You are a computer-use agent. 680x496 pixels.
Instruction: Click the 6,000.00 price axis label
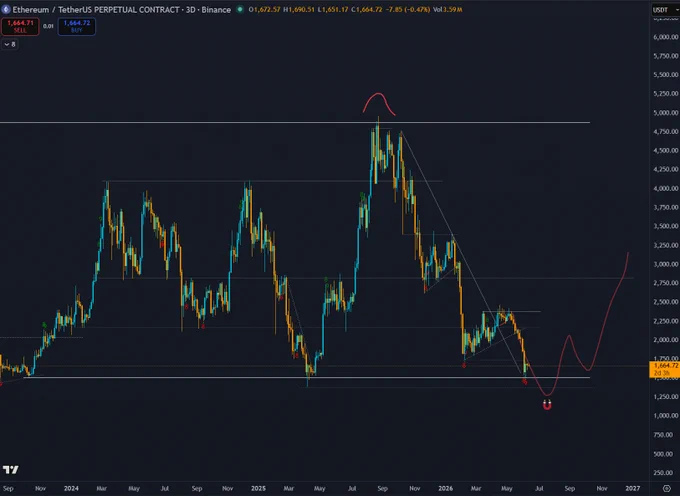(666, 37)
